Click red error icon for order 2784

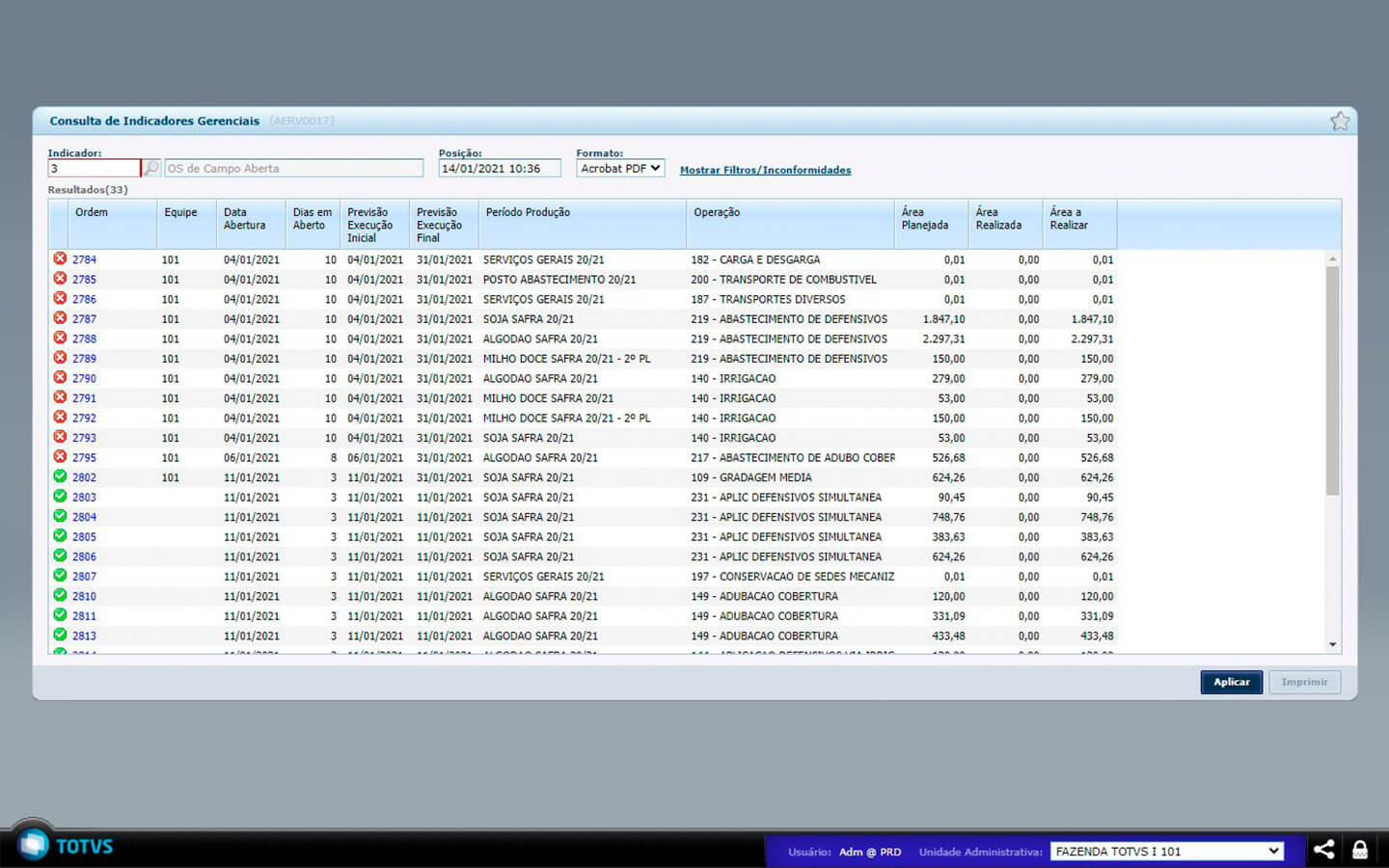[x=60, y=258]
